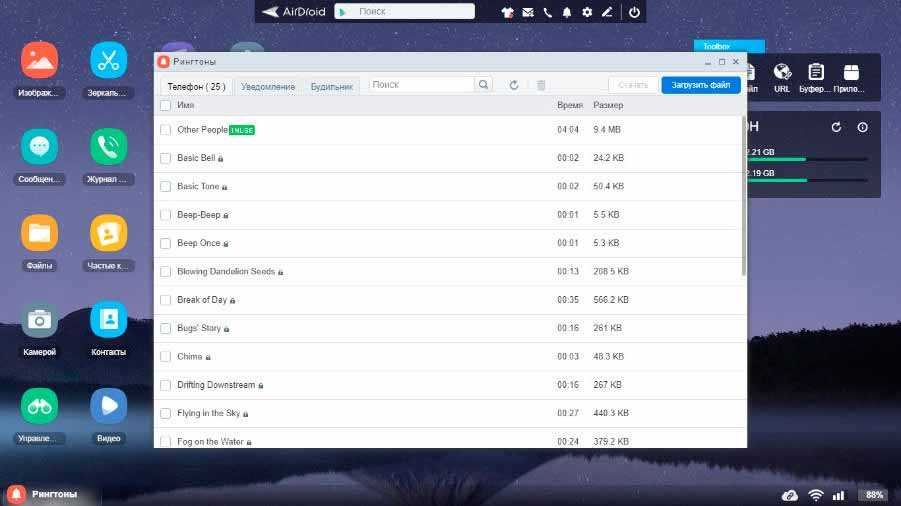
Task: Open the Contacts icon
Action: (x=109, y=319)
